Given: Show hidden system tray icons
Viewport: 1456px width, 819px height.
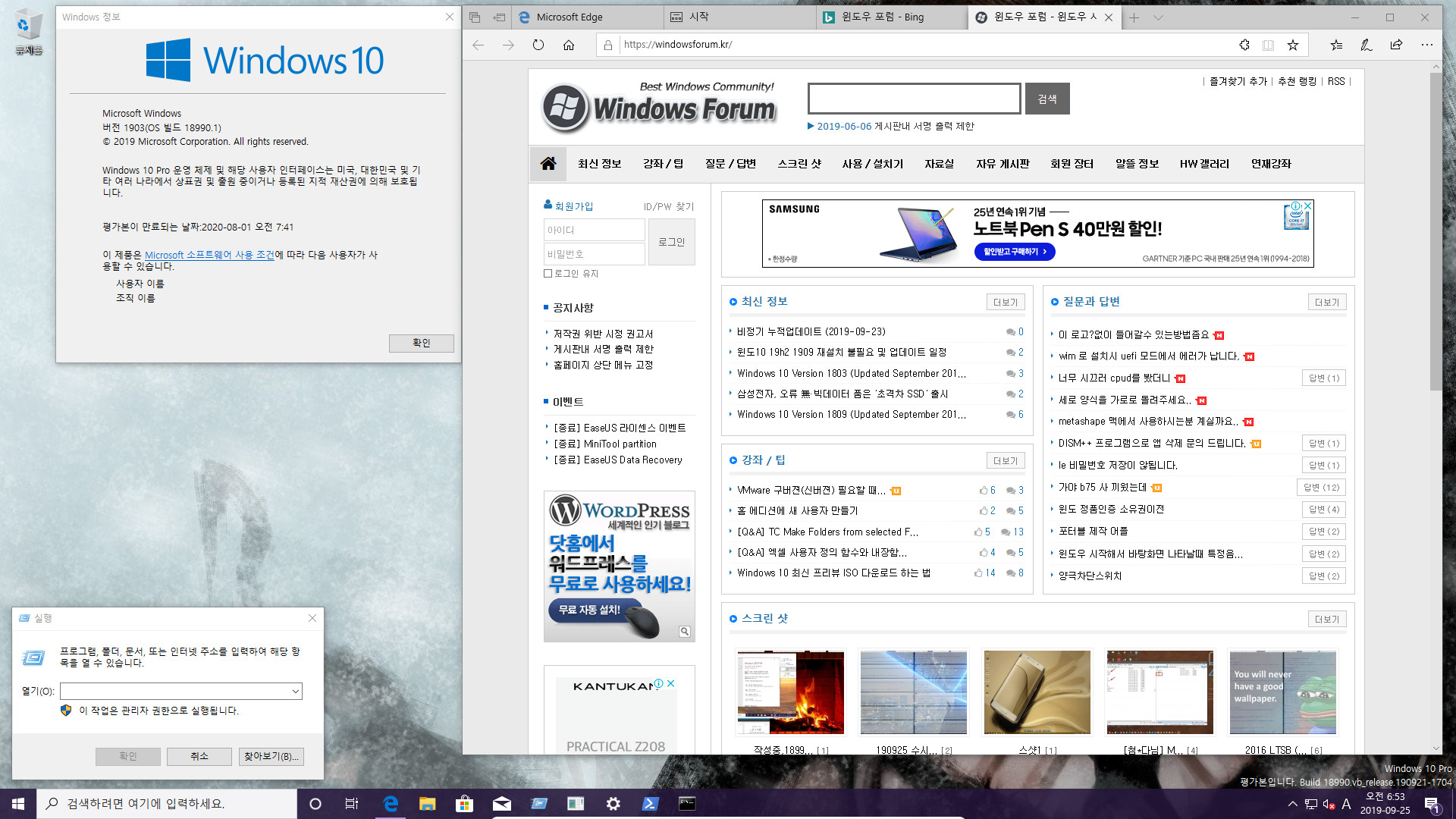Looking at the screenshot, I should (1292, 804).
